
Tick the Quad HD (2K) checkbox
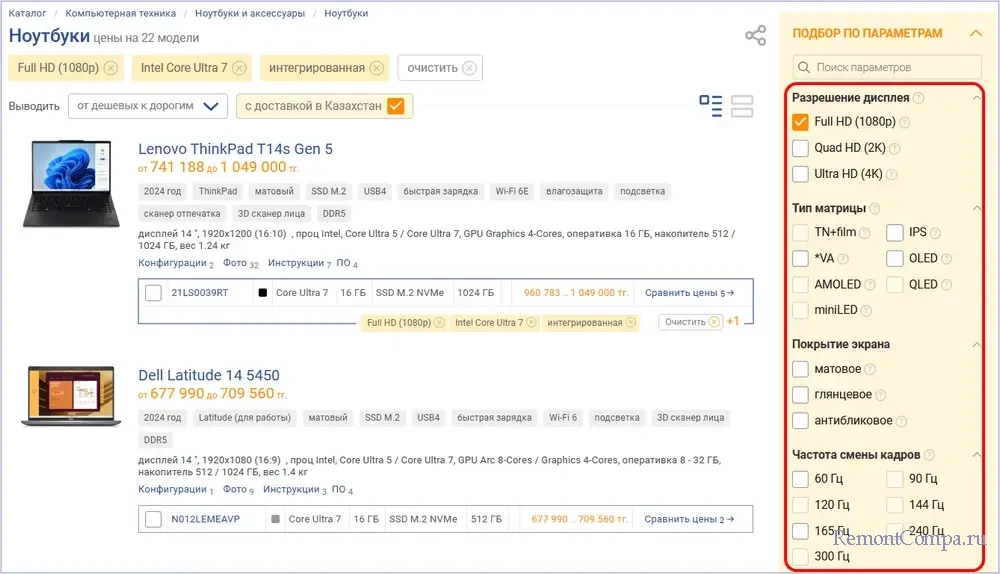(800, 148)
